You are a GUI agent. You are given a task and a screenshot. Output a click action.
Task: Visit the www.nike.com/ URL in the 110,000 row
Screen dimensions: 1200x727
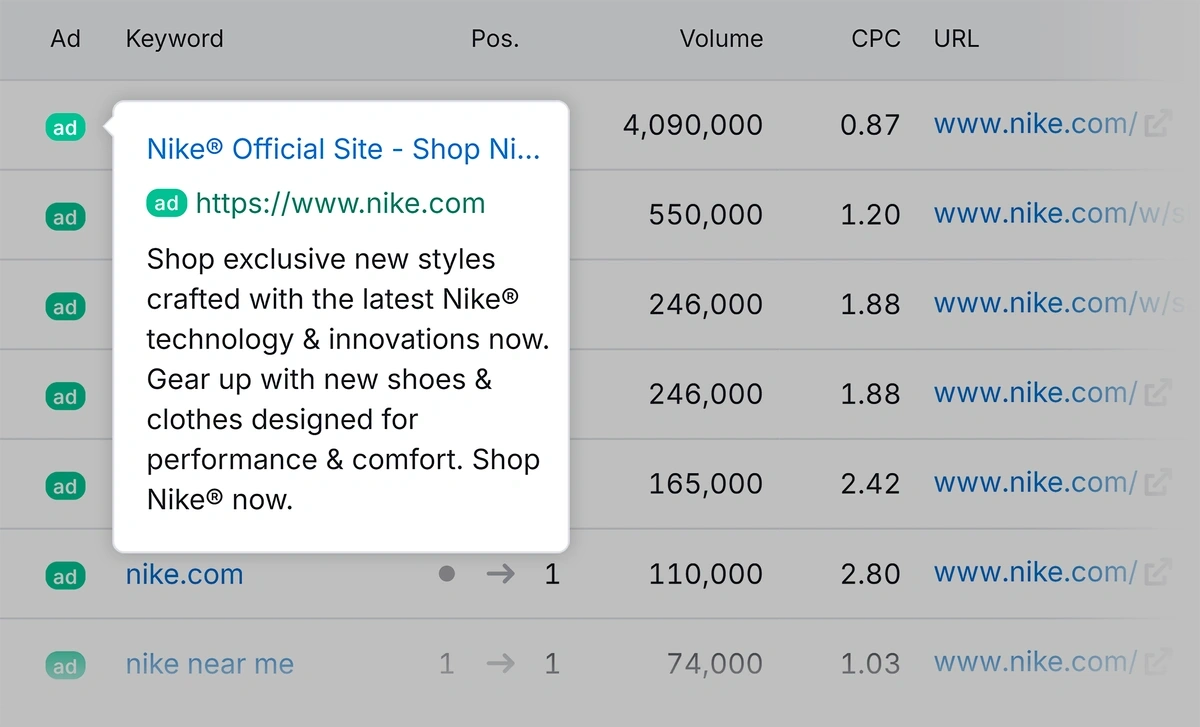(x=1035, y=573)
